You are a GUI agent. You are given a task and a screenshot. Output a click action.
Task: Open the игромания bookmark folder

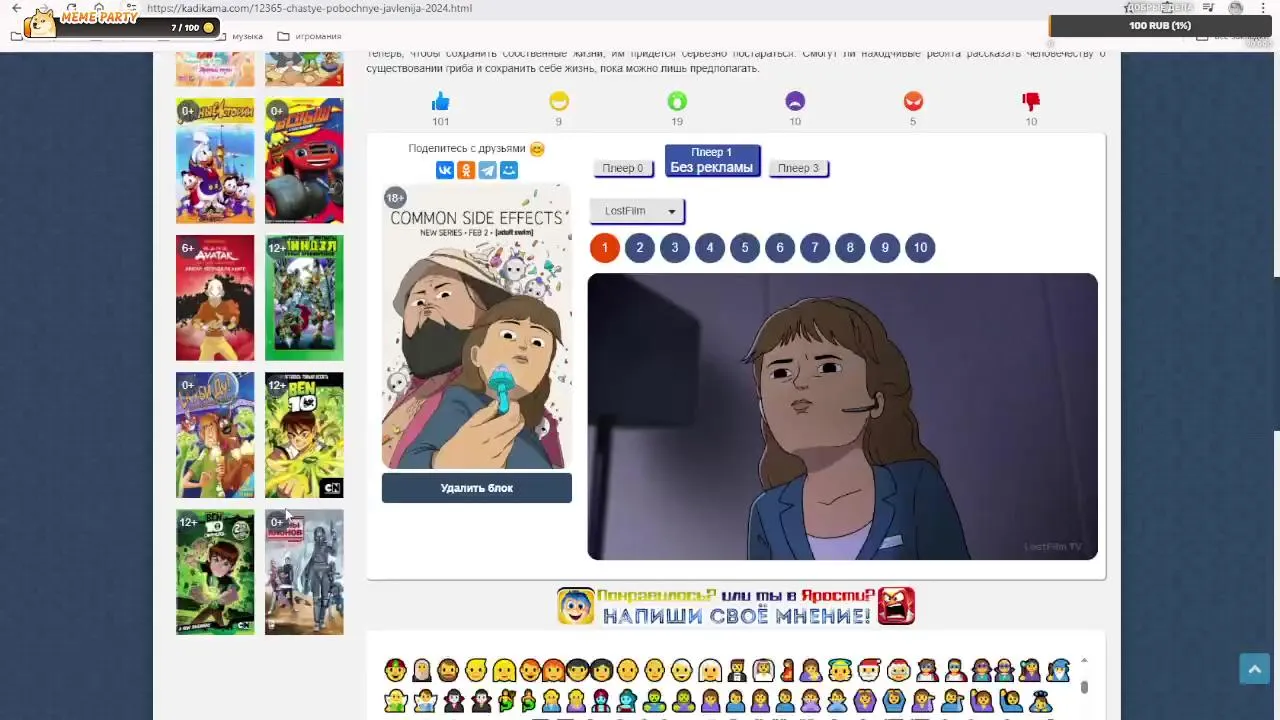click(309, 36)
